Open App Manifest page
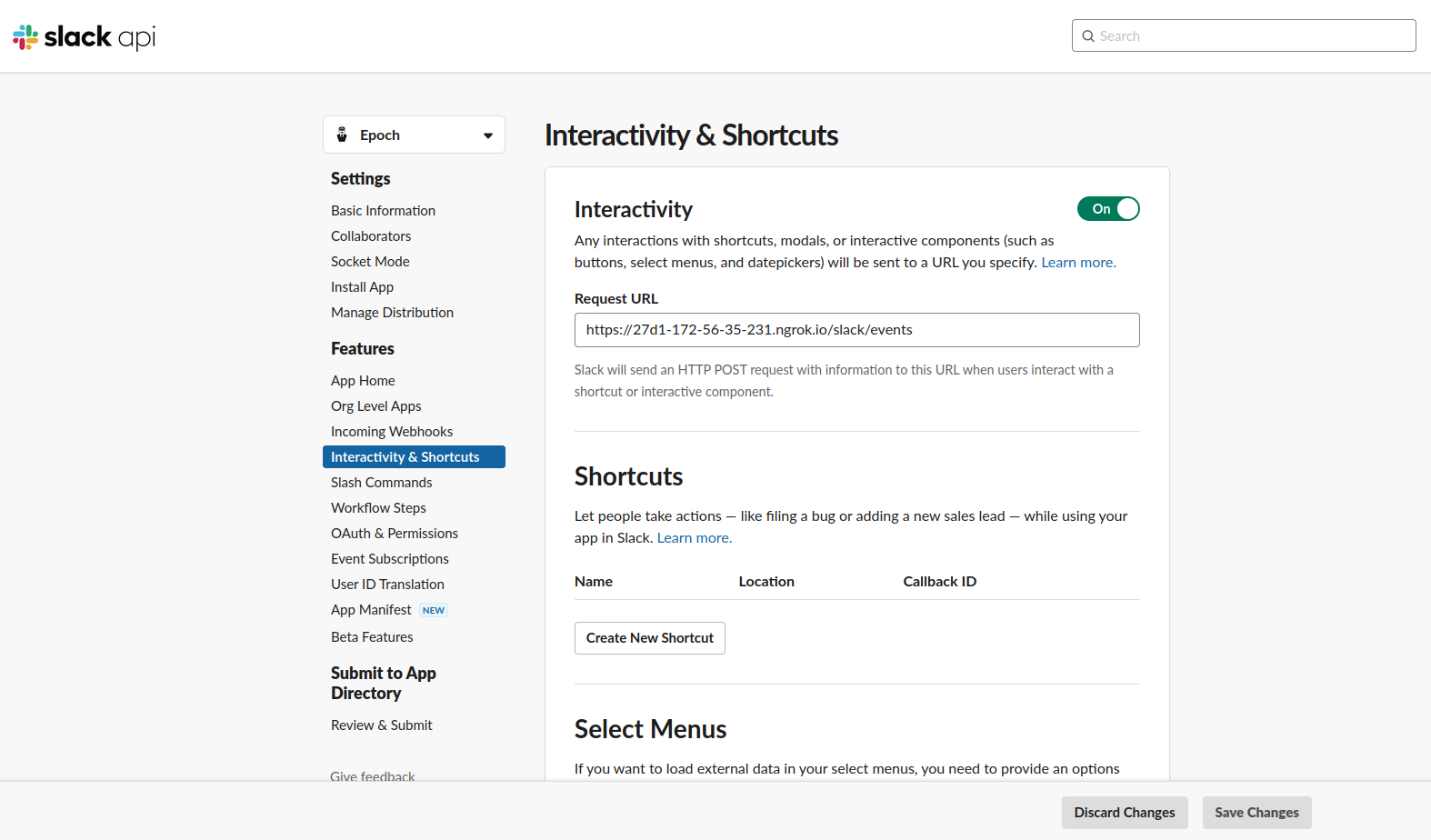1431x840 pixels. click(x=371, y=610)
